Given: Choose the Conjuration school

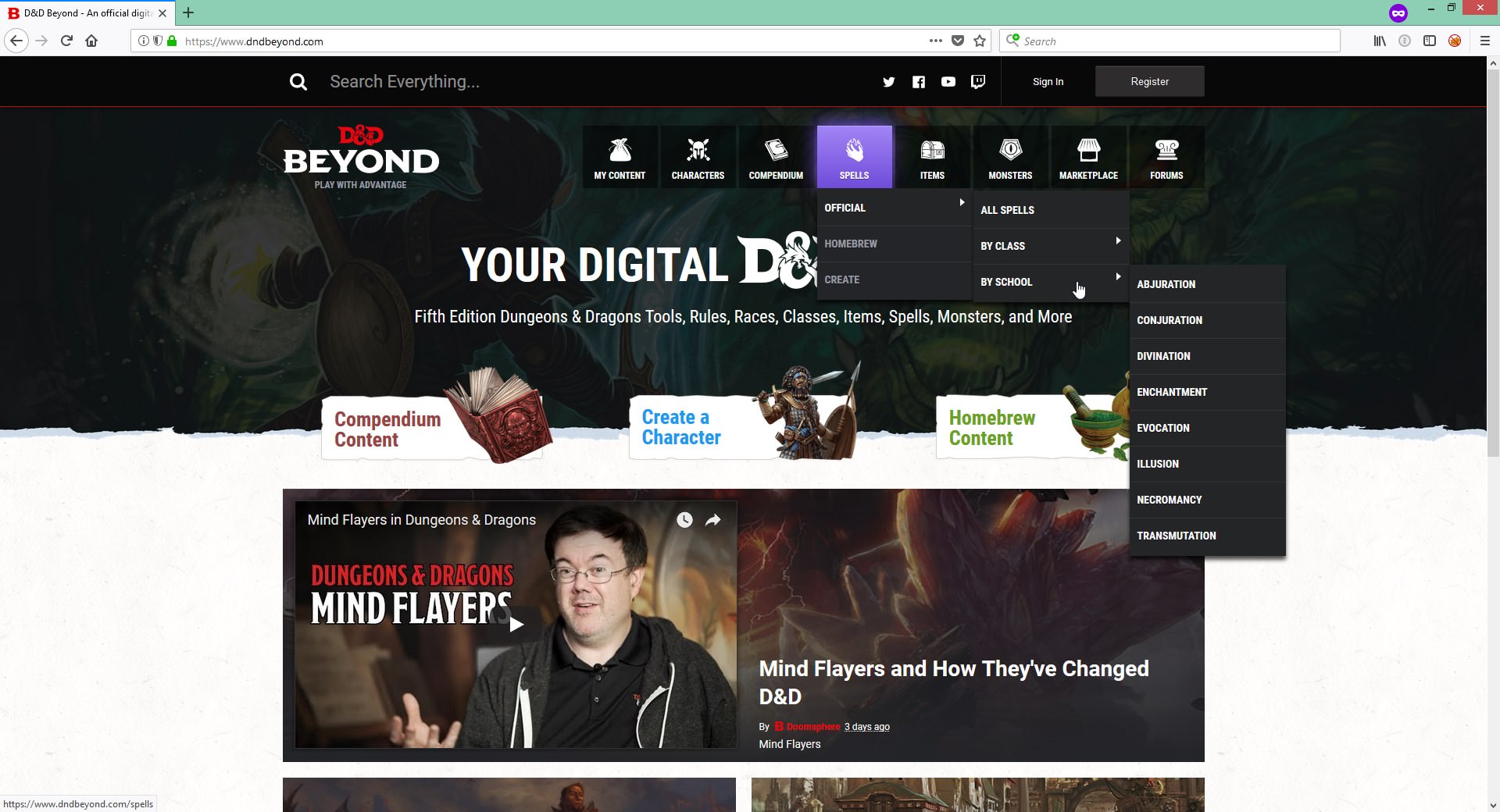Looking at the screenshot, I should (1207, 320).
